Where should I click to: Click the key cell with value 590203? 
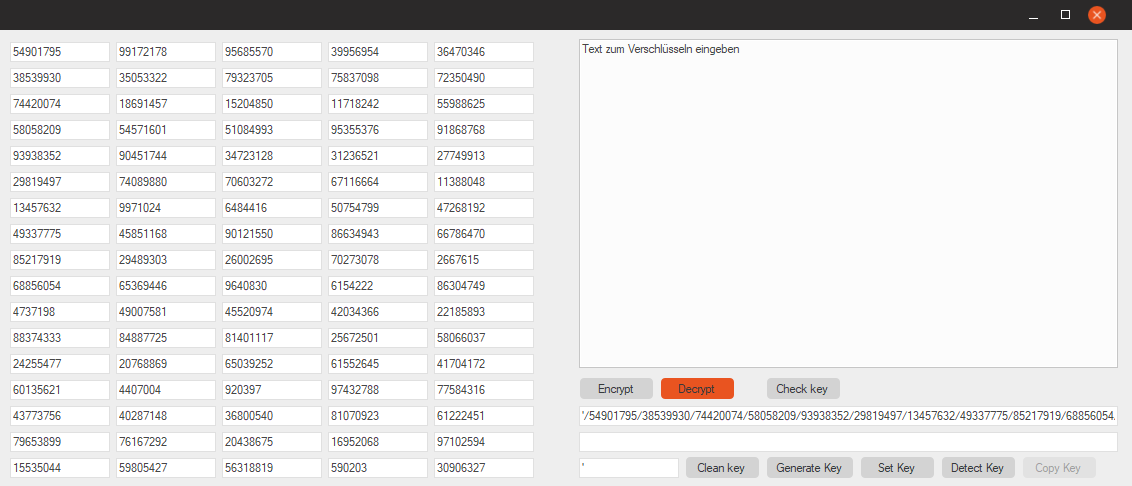[x=378, y=468]
